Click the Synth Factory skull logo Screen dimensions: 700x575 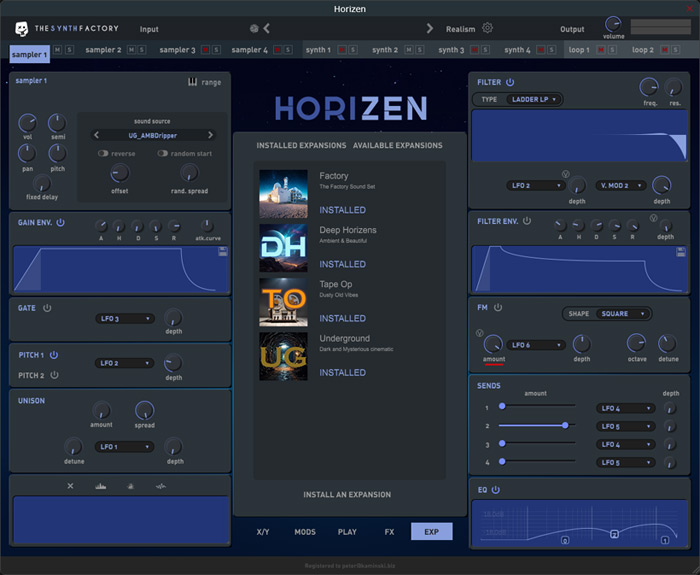click(x=21, y=29)
